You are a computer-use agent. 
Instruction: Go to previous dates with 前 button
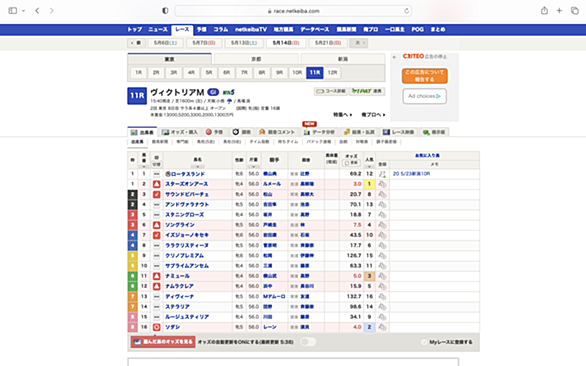136,43
